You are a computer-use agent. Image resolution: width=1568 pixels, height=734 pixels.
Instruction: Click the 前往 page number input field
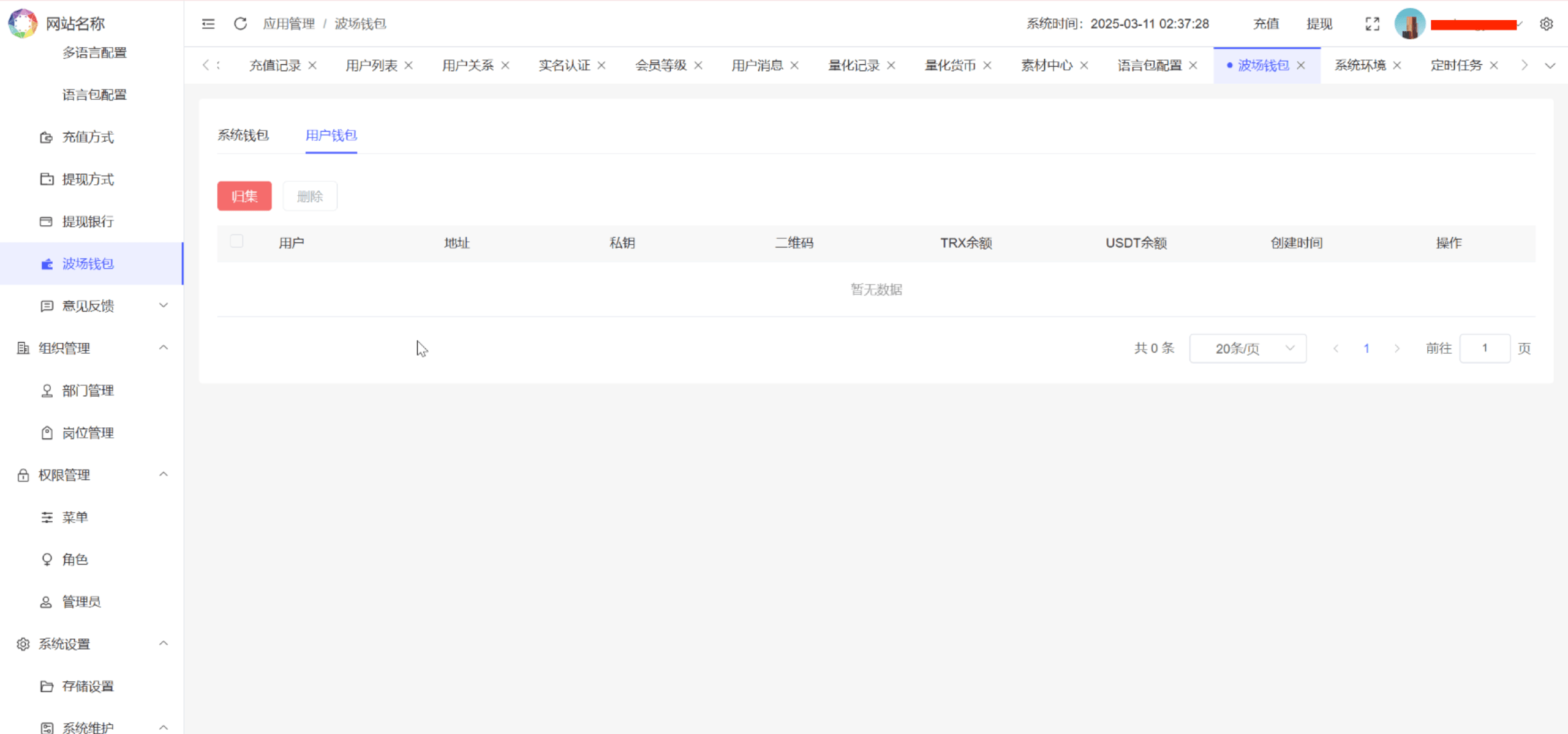[1485, 348]
